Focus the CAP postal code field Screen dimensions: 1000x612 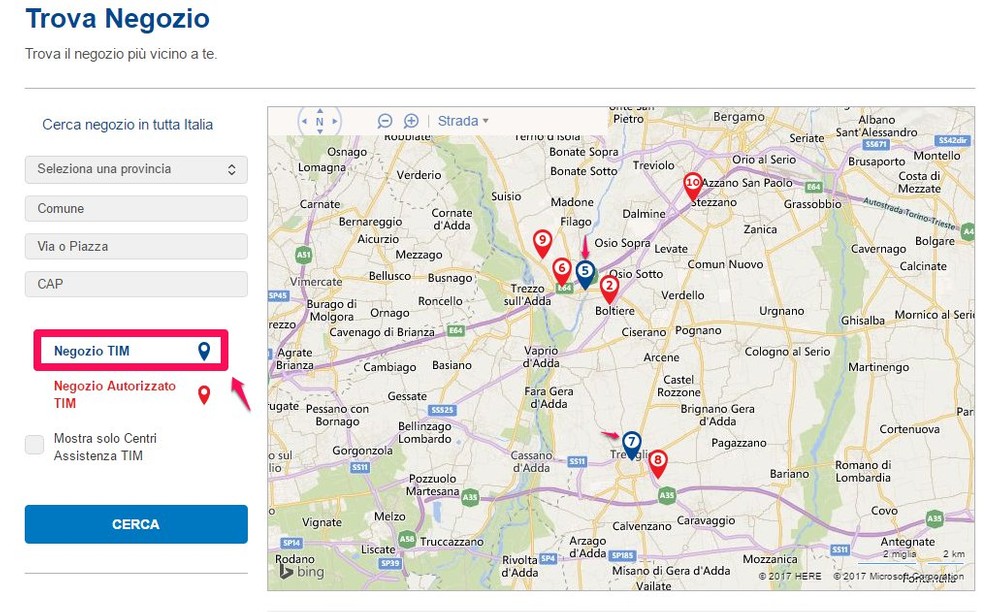click(136, 284)
